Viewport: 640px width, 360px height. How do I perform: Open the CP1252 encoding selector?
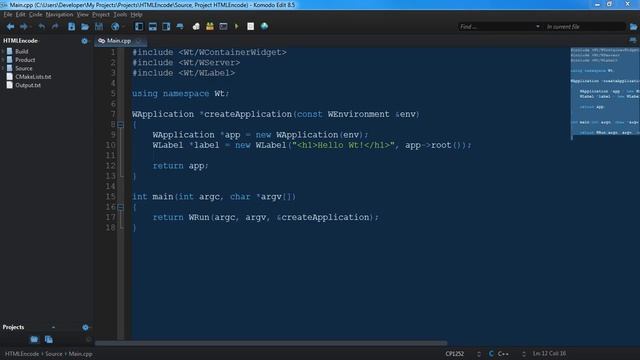[463, 354]
